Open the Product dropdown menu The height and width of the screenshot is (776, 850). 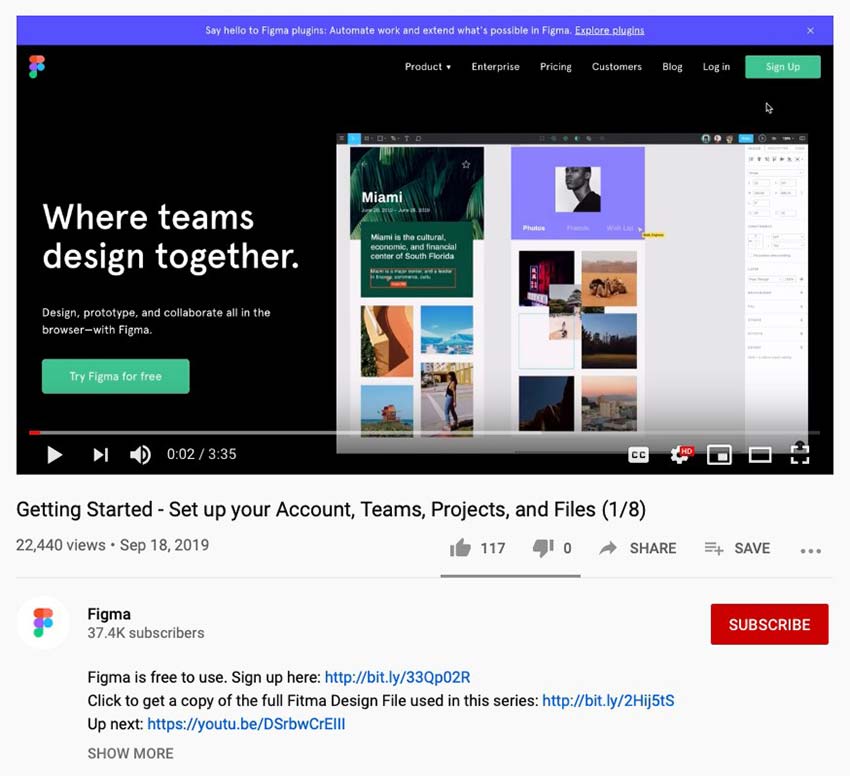pos(427,67)
